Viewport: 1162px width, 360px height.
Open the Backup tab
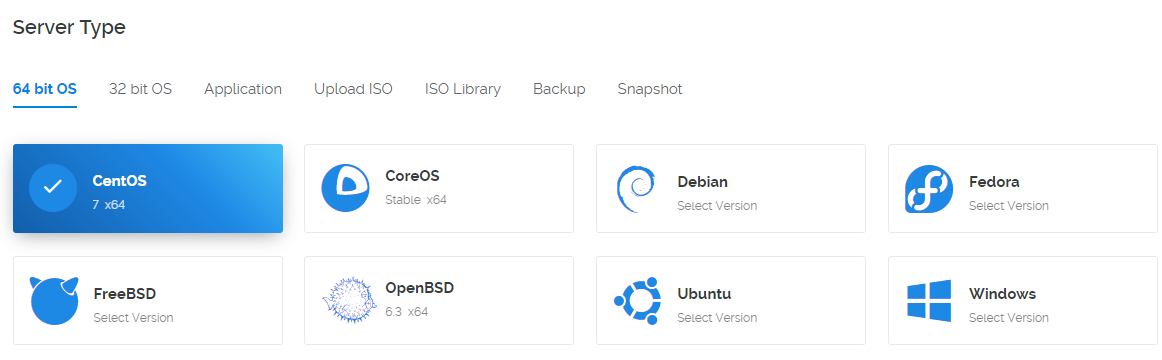click(x=559, y=89)
